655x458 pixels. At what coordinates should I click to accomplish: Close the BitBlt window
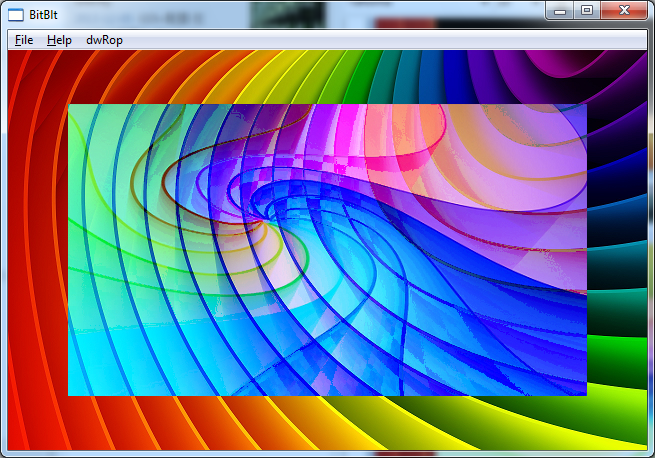coord(624,10)
